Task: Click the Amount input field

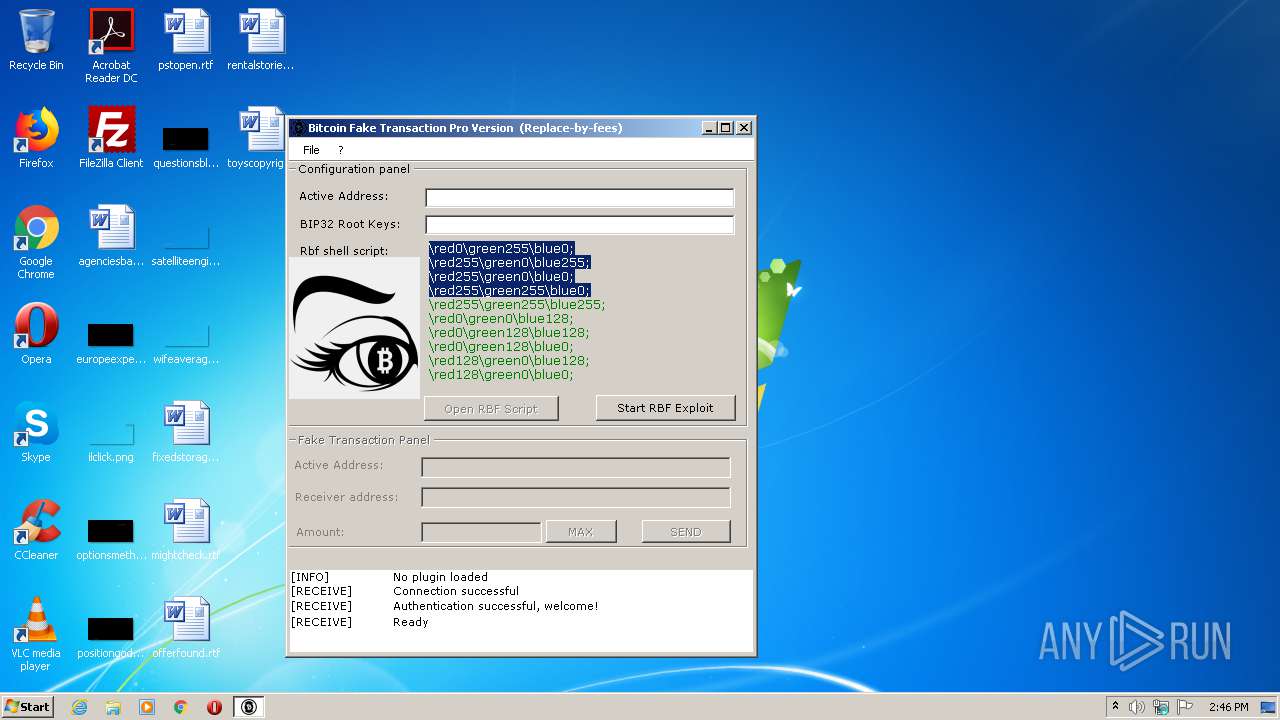Action: [481, 532]
